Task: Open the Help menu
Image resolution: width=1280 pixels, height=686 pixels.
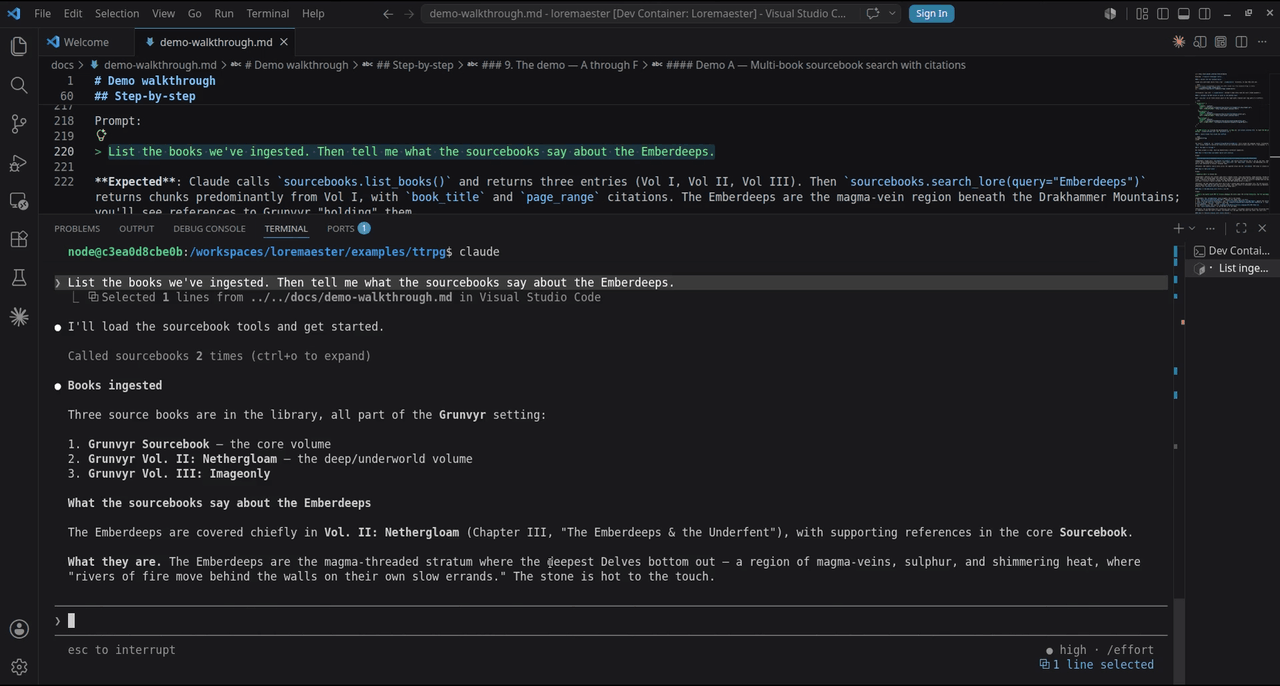Action: pos(313,13)
